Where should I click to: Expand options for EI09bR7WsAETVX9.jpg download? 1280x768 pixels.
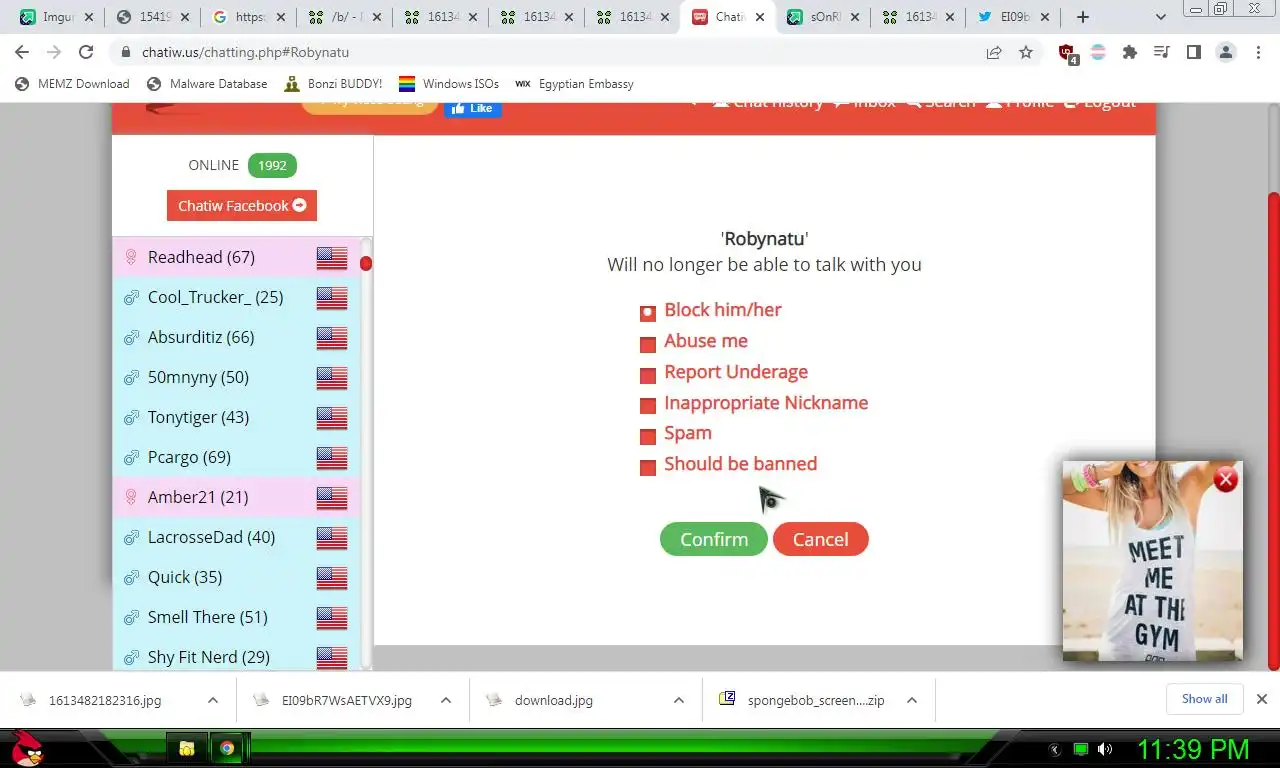point(446,700)
